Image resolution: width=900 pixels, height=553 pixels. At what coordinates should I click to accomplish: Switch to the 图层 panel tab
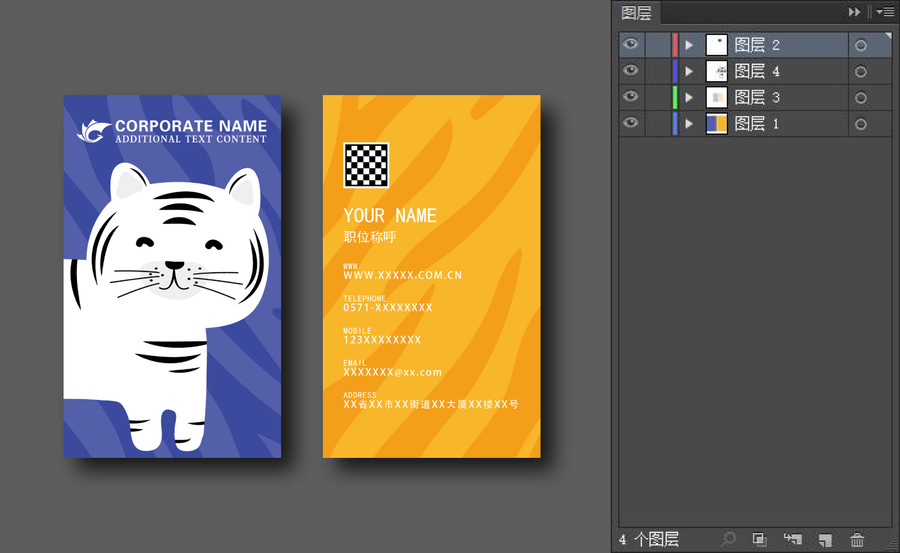[x=636, y=13]
